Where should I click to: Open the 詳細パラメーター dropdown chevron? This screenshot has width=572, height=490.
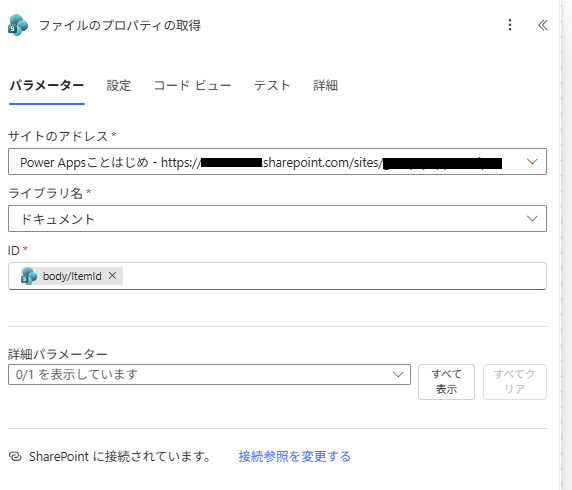(398, 374)
